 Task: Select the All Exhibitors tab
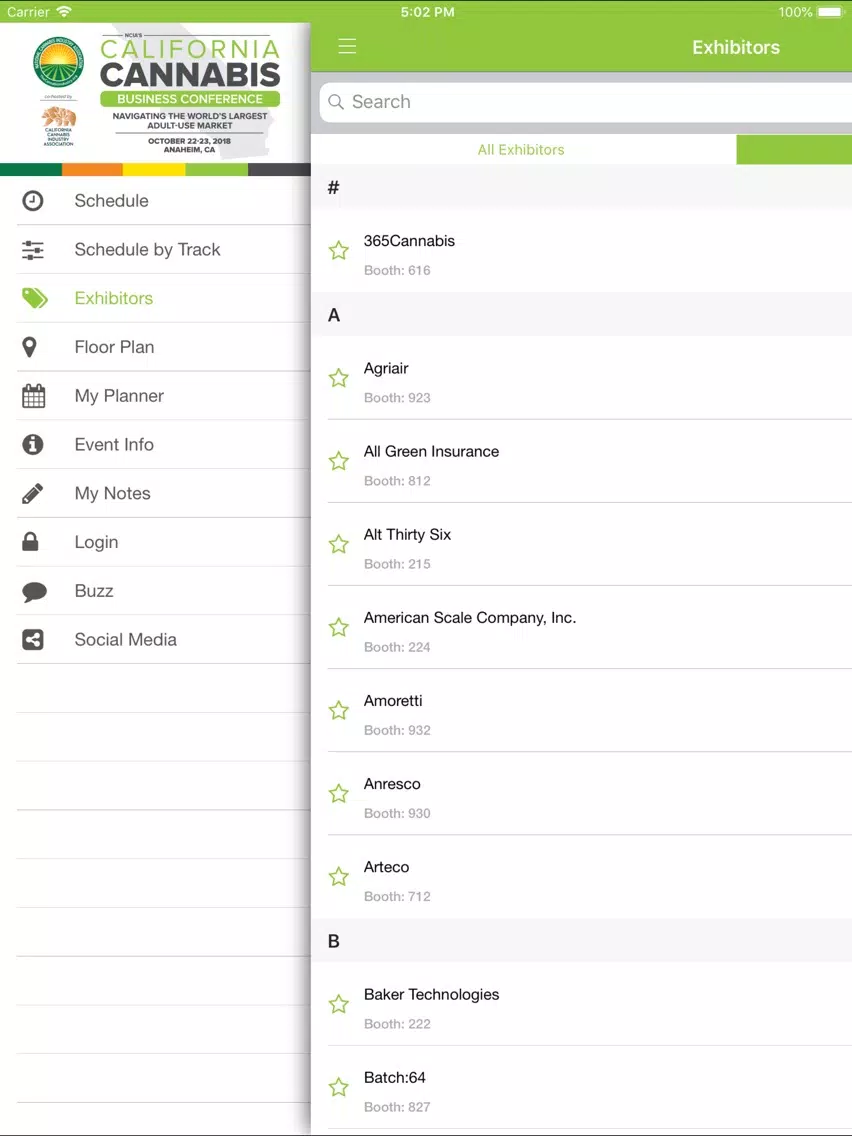tap(521, 149)
